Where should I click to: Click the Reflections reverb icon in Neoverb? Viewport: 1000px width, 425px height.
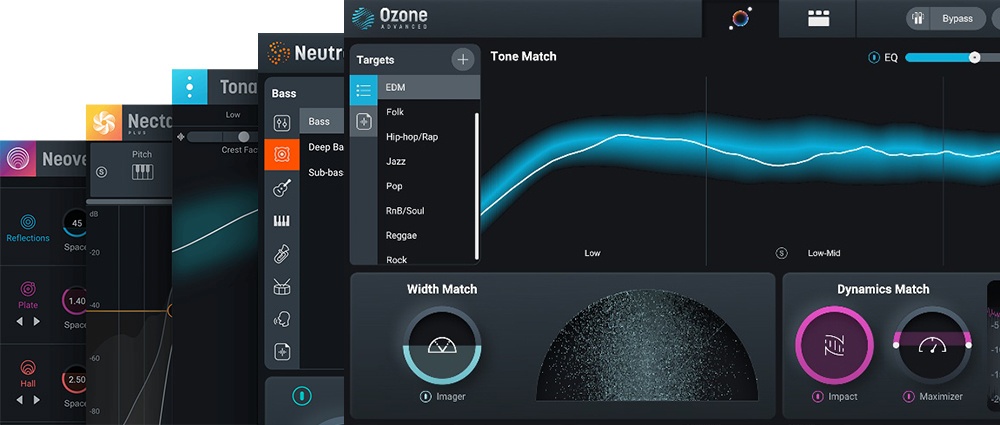point(27,221)
